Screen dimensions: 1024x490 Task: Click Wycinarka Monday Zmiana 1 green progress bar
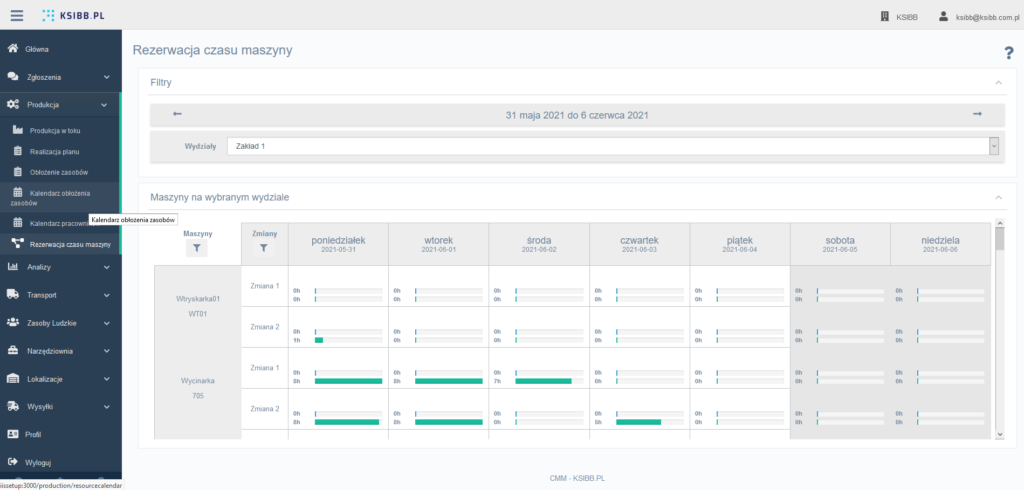click(348, 381)
